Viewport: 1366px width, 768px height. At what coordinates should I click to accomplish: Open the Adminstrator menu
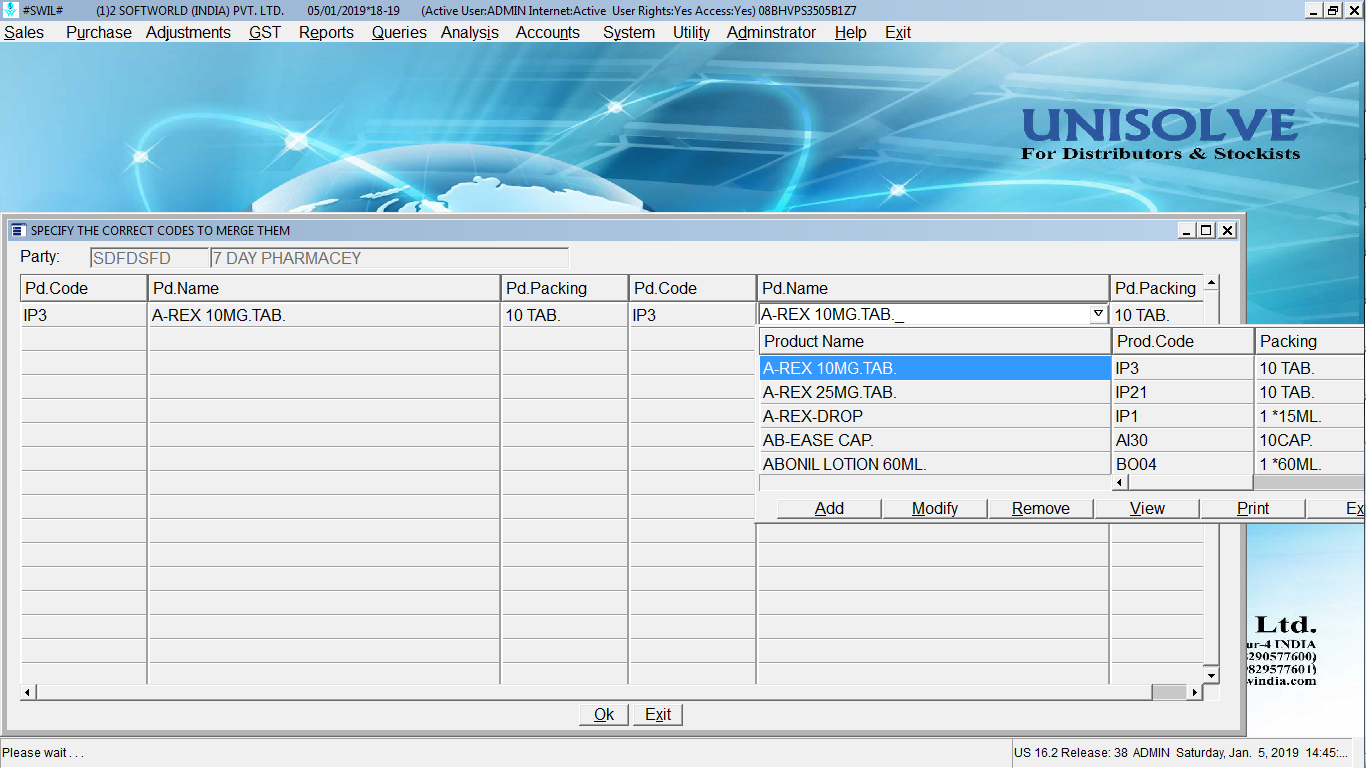(771, 32)
